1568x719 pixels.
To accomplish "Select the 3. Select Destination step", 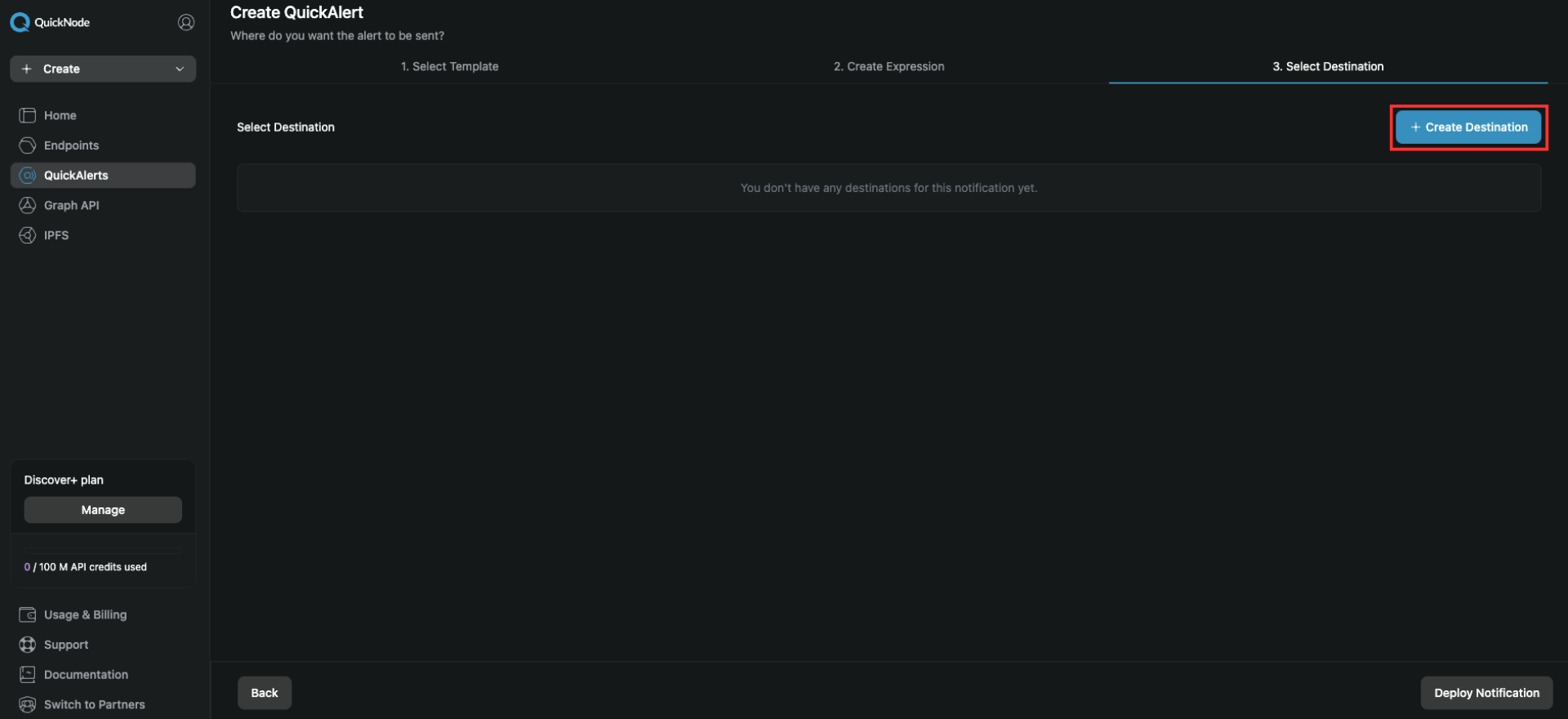I will (1328, 66).
